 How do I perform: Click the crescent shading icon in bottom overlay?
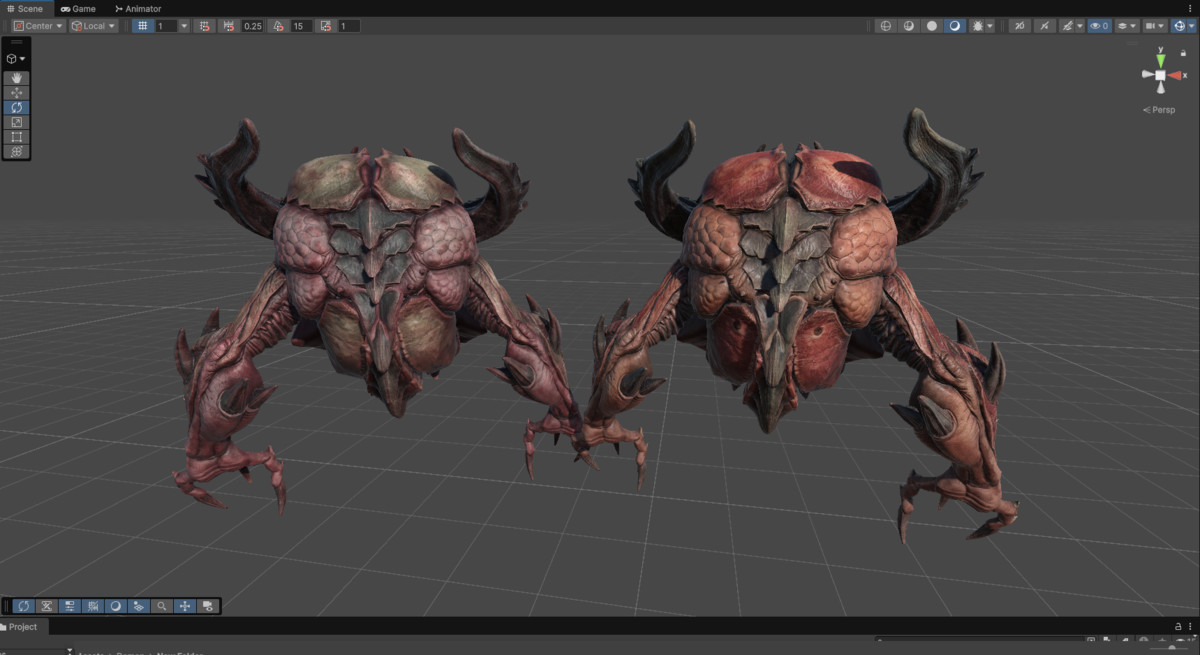click(116, 606)
